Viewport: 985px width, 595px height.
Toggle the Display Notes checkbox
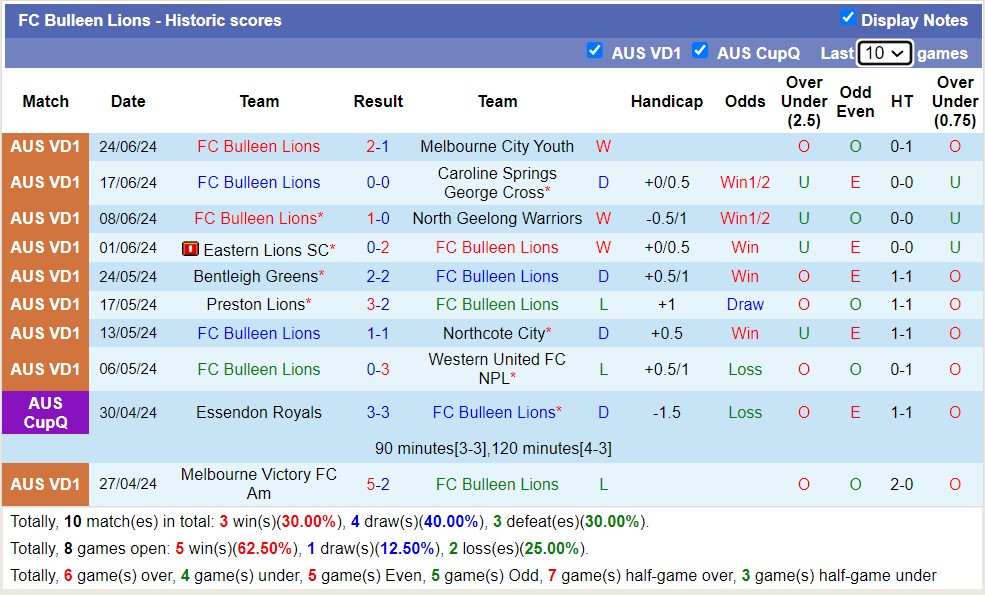click(x=850, y=20)
